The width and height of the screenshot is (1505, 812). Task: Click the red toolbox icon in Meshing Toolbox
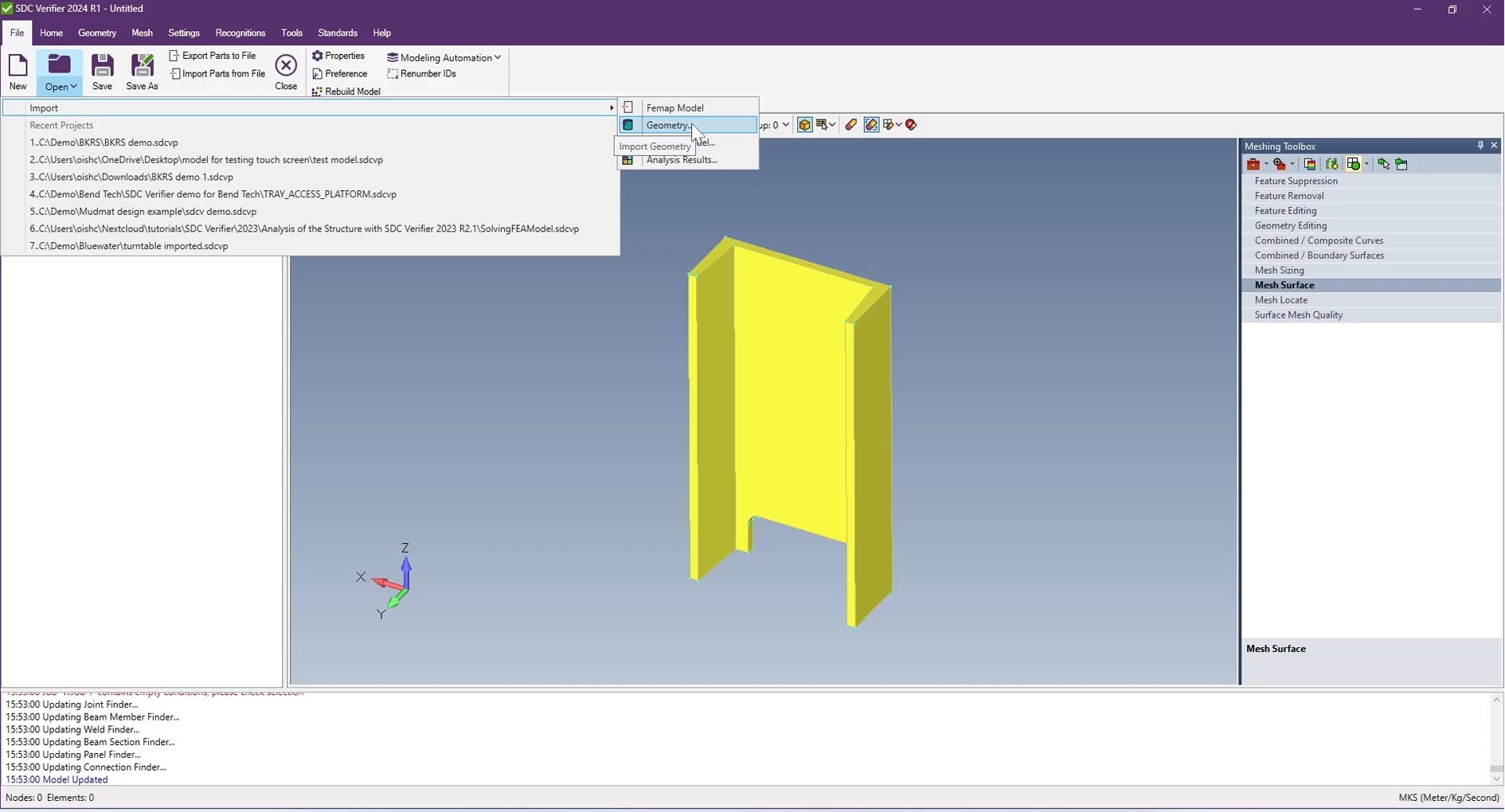1253,164
